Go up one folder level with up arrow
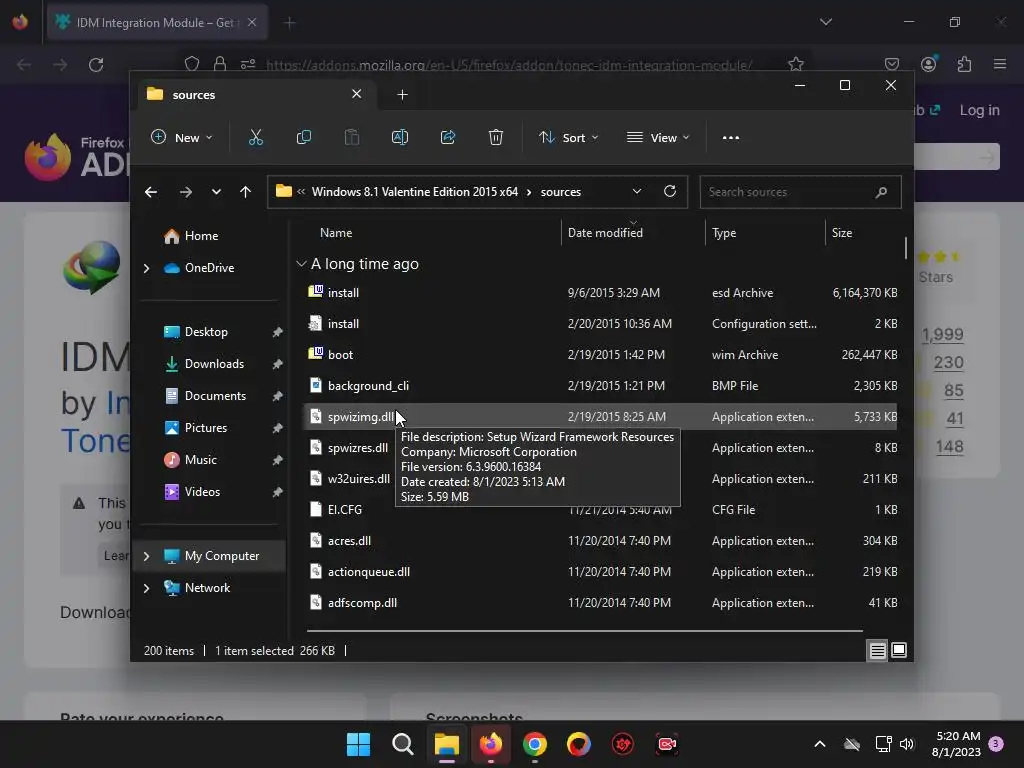This screenshot has height=768, width=1024. [246, 192]
